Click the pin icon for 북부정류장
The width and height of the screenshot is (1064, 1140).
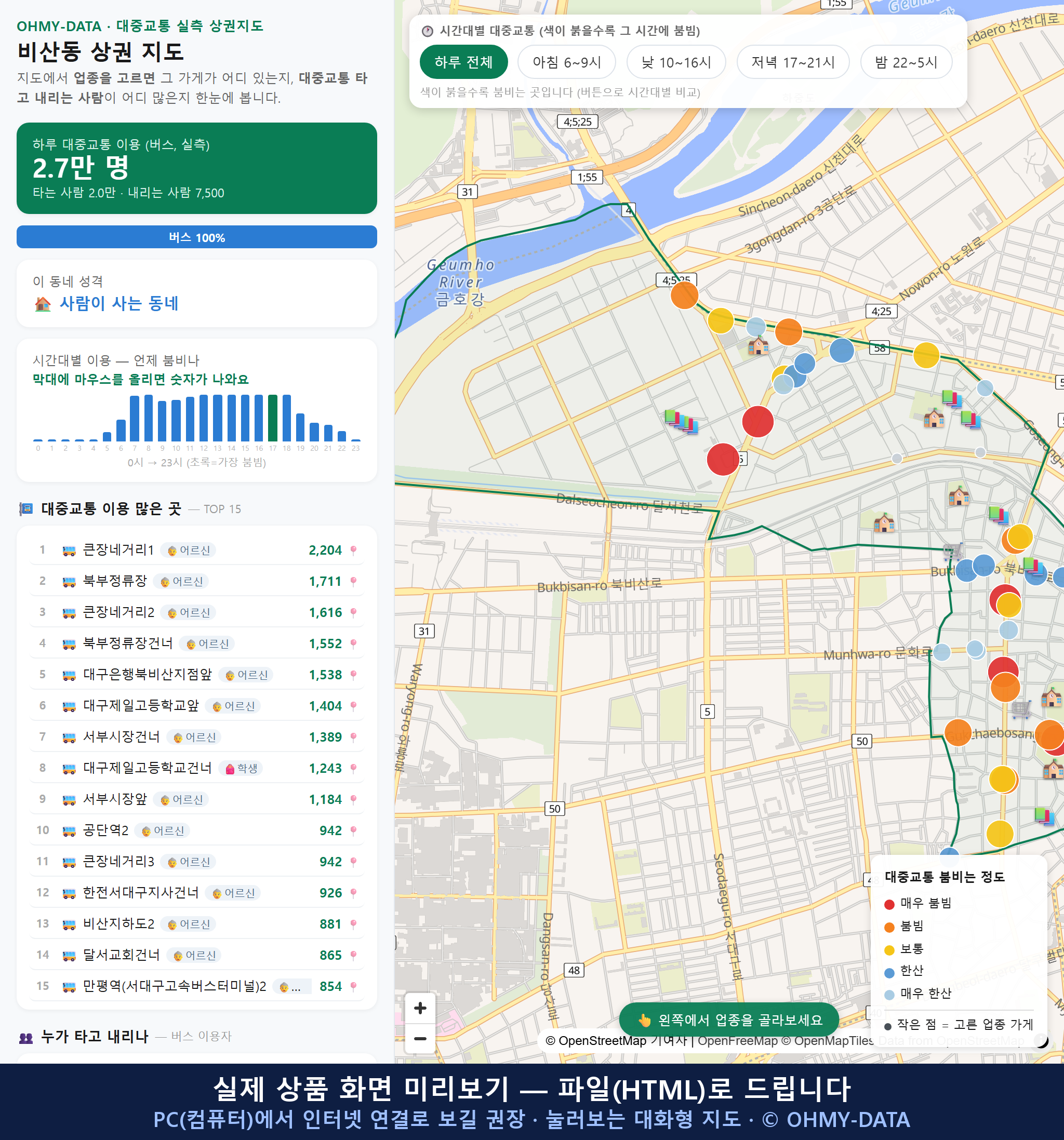pyautogui.click(x=353, y=582)
